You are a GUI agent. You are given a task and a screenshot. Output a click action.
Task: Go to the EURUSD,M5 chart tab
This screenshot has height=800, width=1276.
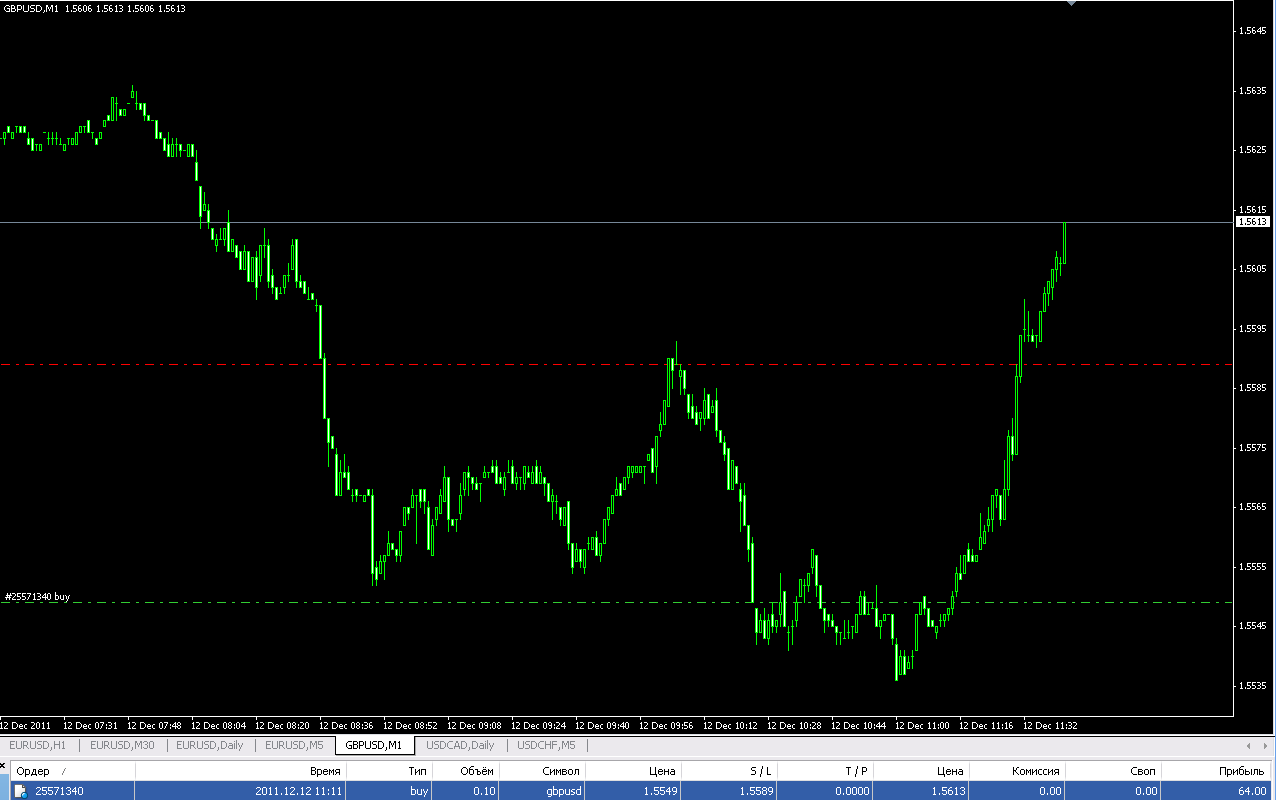(293, 745)
